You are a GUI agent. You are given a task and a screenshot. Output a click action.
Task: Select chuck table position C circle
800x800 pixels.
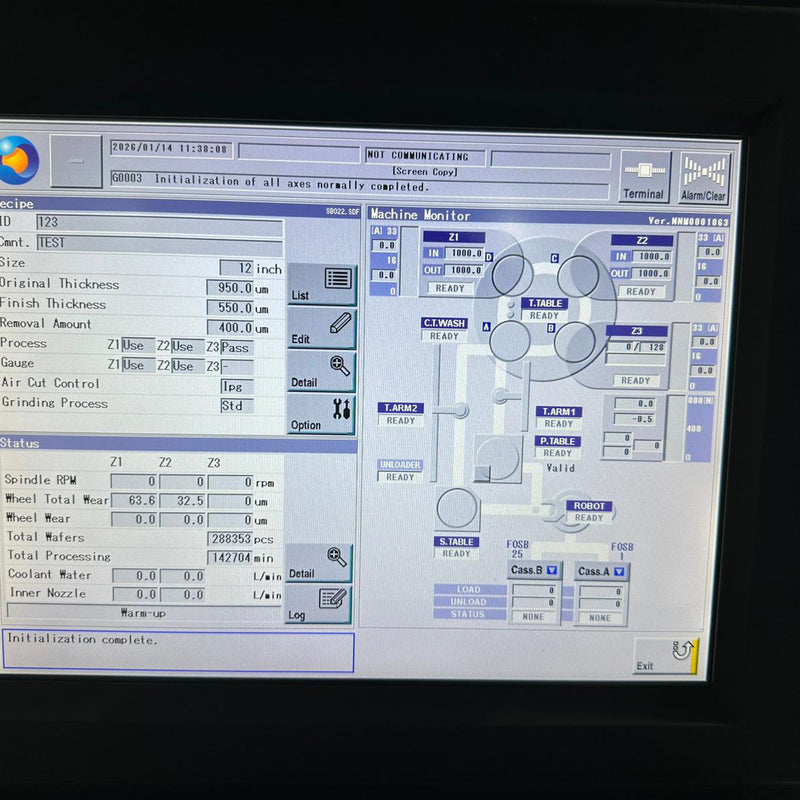coord(578,276)
